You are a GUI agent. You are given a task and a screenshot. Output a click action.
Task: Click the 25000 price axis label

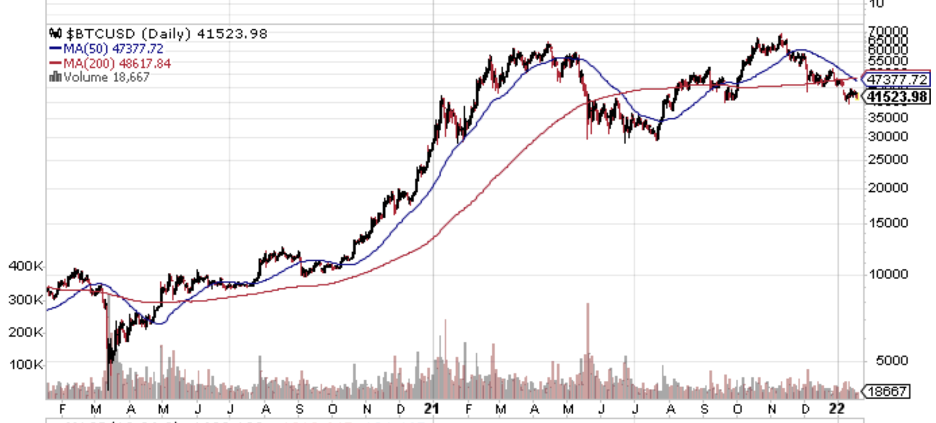click(x=889, y=159)
